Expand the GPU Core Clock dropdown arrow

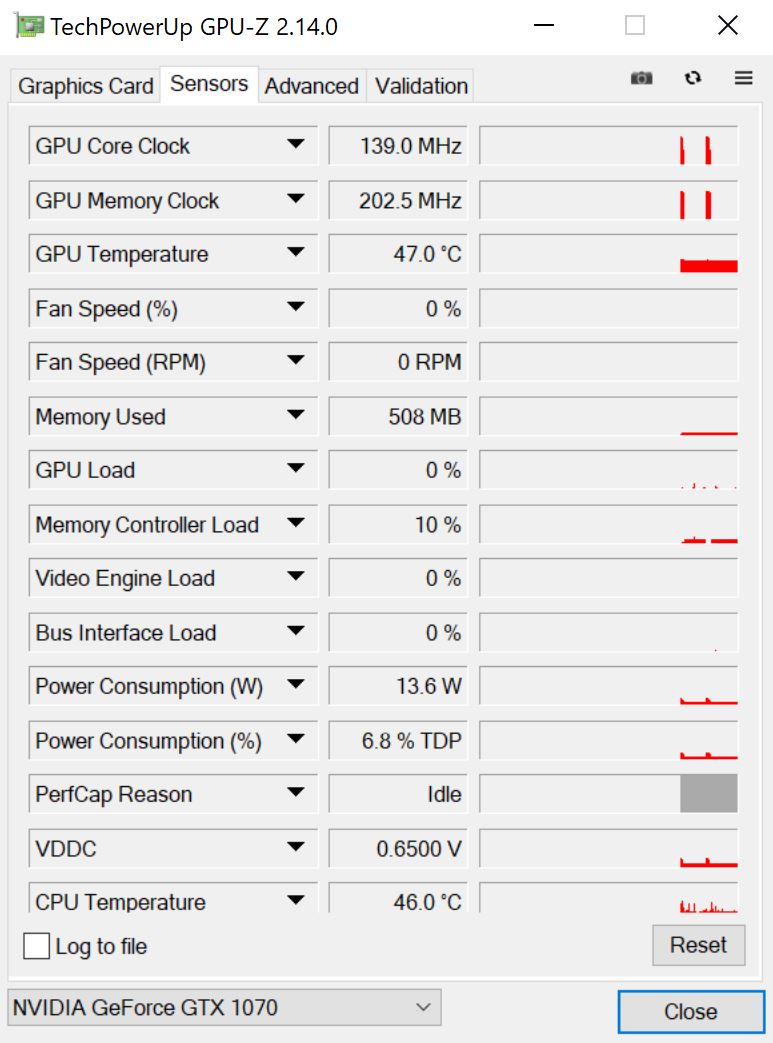tap(295, 145)
